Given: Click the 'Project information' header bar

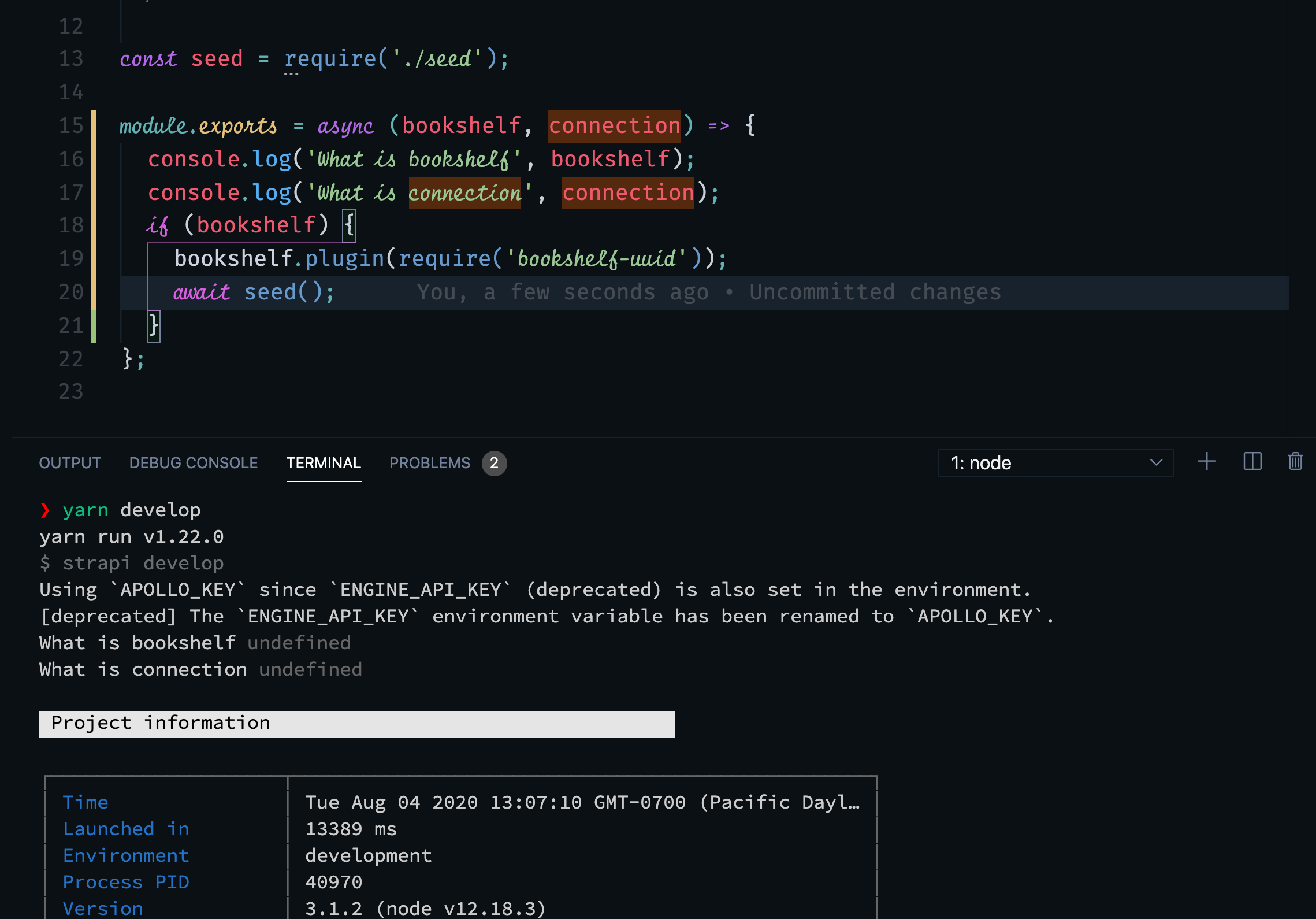Looking at the screenshot, I should coord(357,724).
